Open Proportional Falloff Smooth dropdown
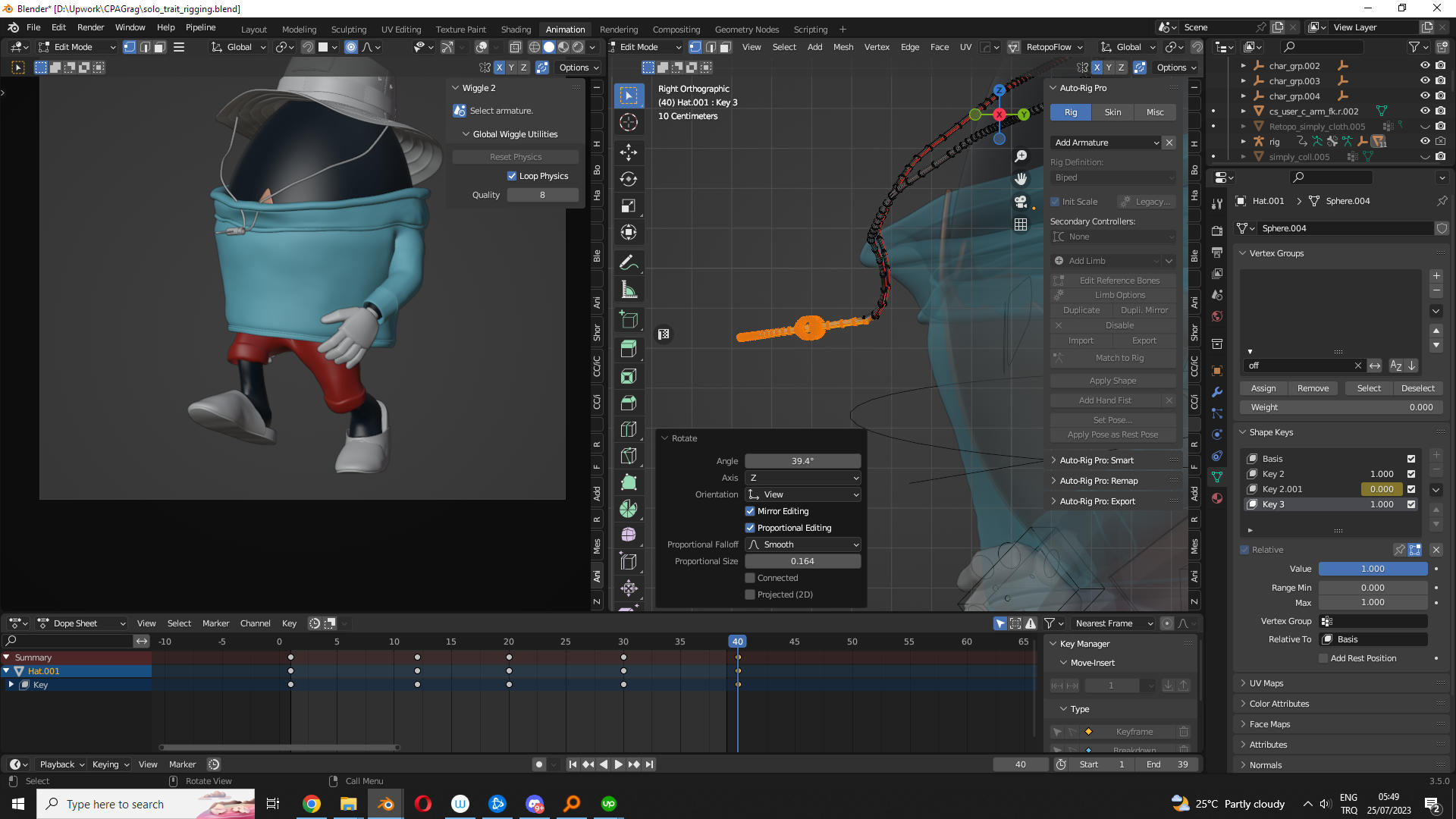 (803, 544)
